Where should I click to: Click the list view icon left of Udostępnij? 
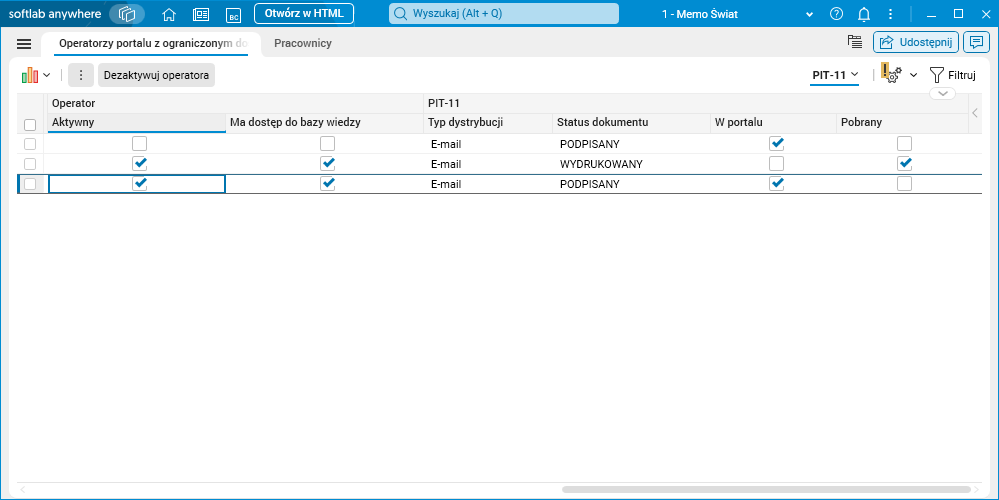pyautogui.click(x=854, y=42)
